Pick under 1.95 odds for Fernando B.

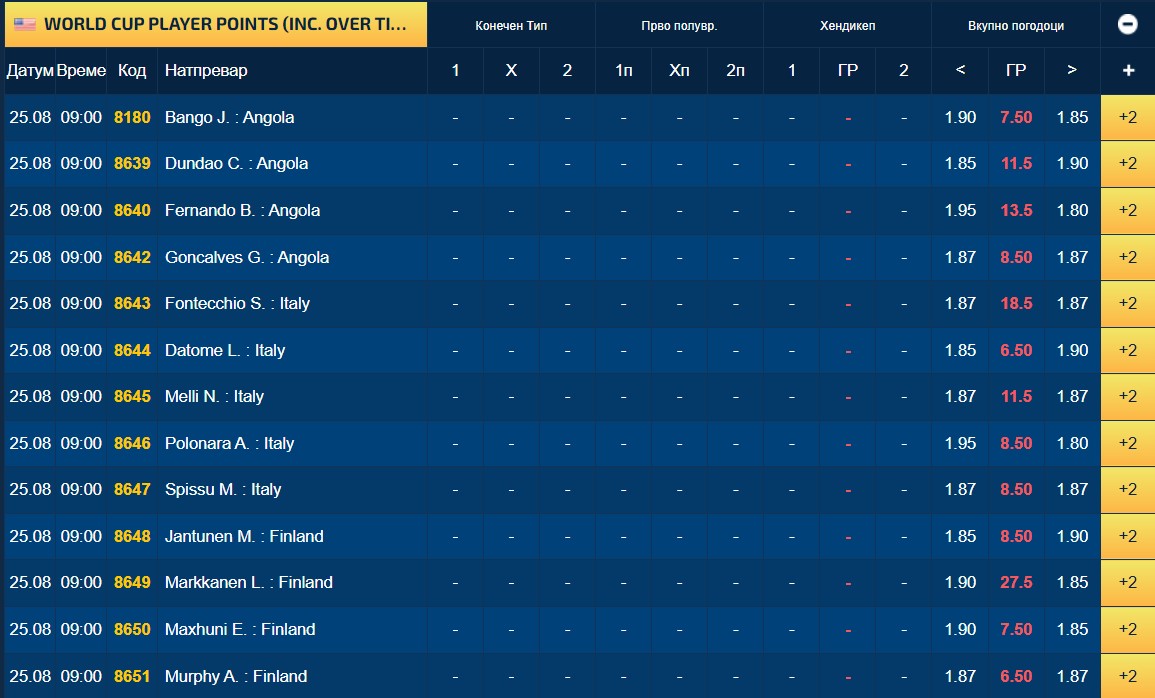click(961, 211)
